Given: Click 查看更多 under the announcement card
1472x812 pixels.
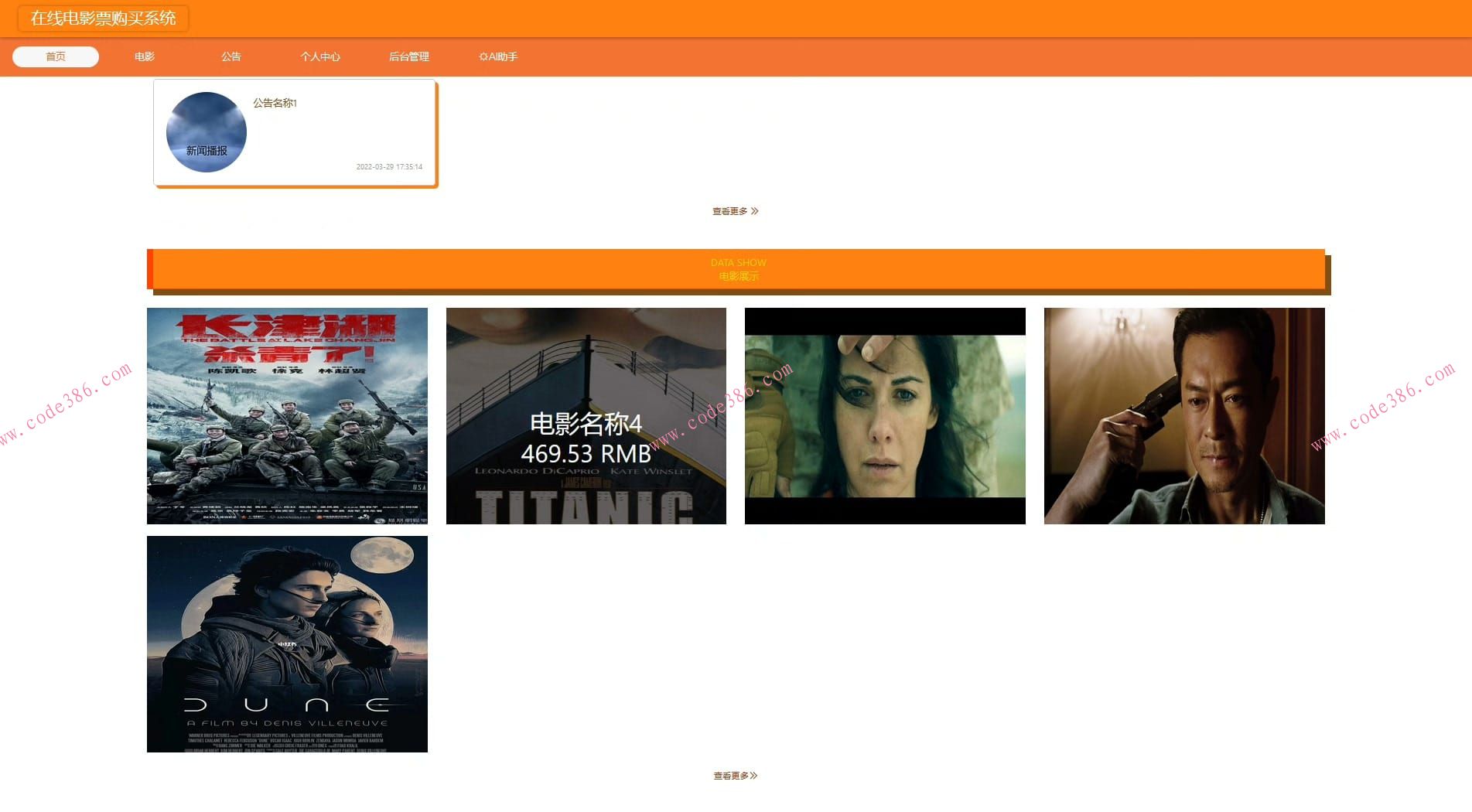Looking at the screenshot, I should (x=736, y=211).
